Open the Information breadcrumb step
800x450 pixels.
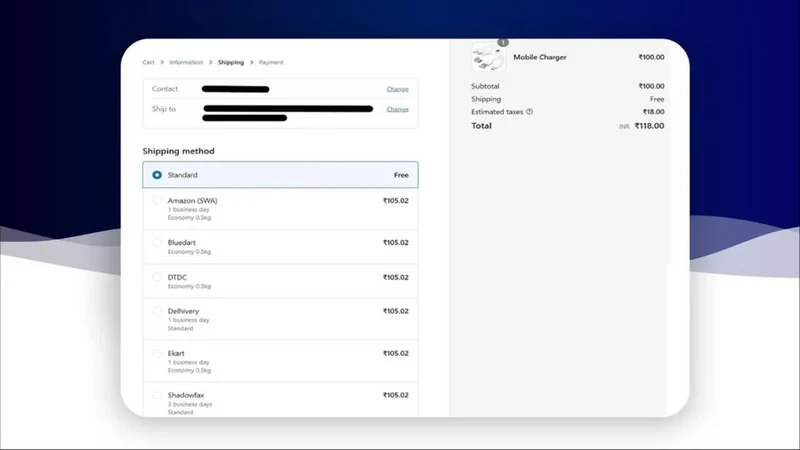pyautogui.click(x=186, y=62)
